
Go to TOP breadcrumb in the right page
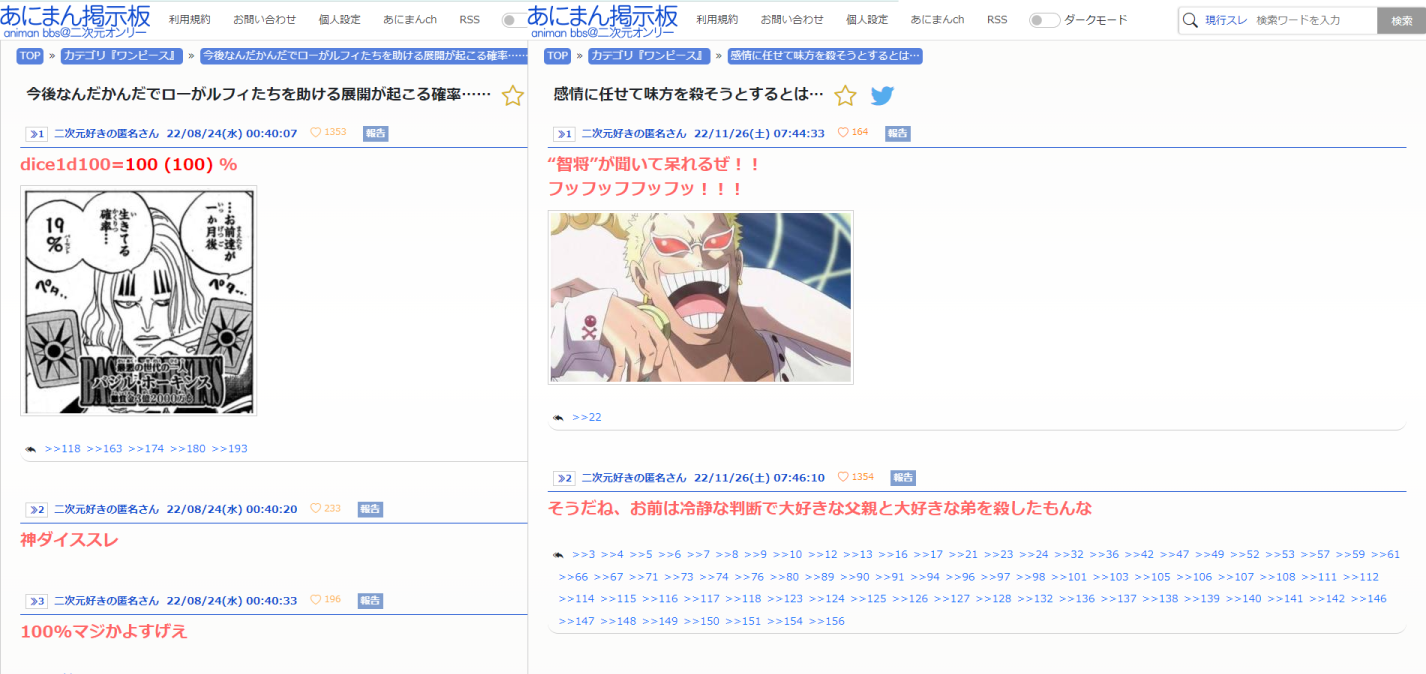click(557, 56)
